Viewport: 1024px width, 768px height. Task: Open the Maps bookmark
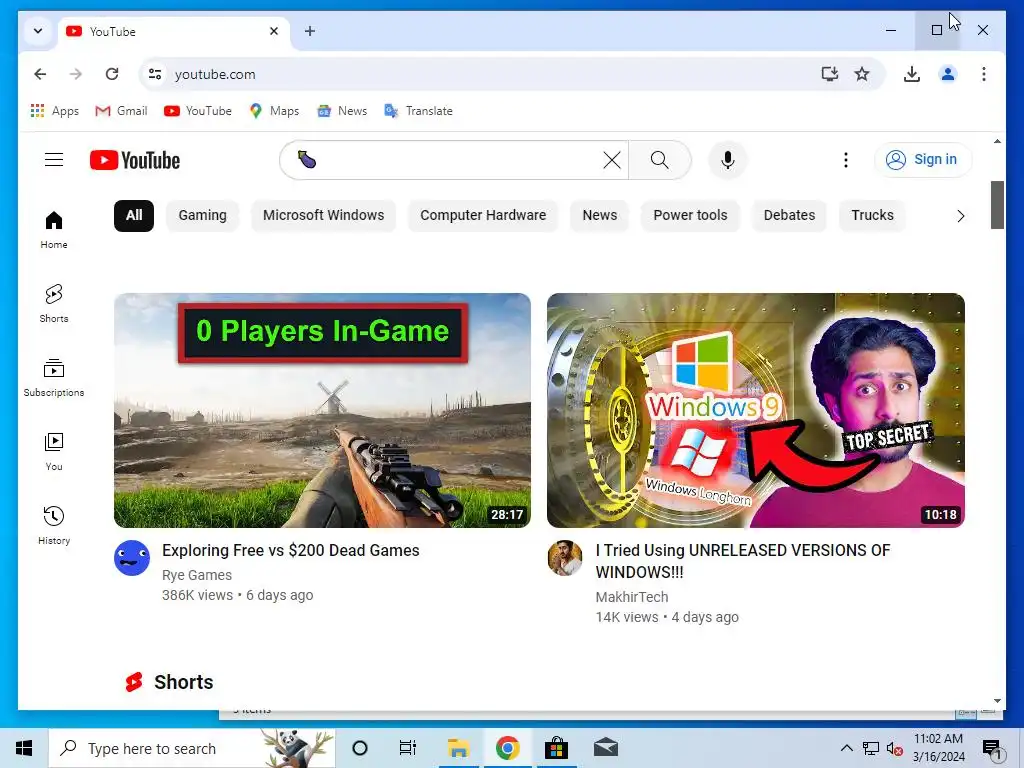coord(274,111)
